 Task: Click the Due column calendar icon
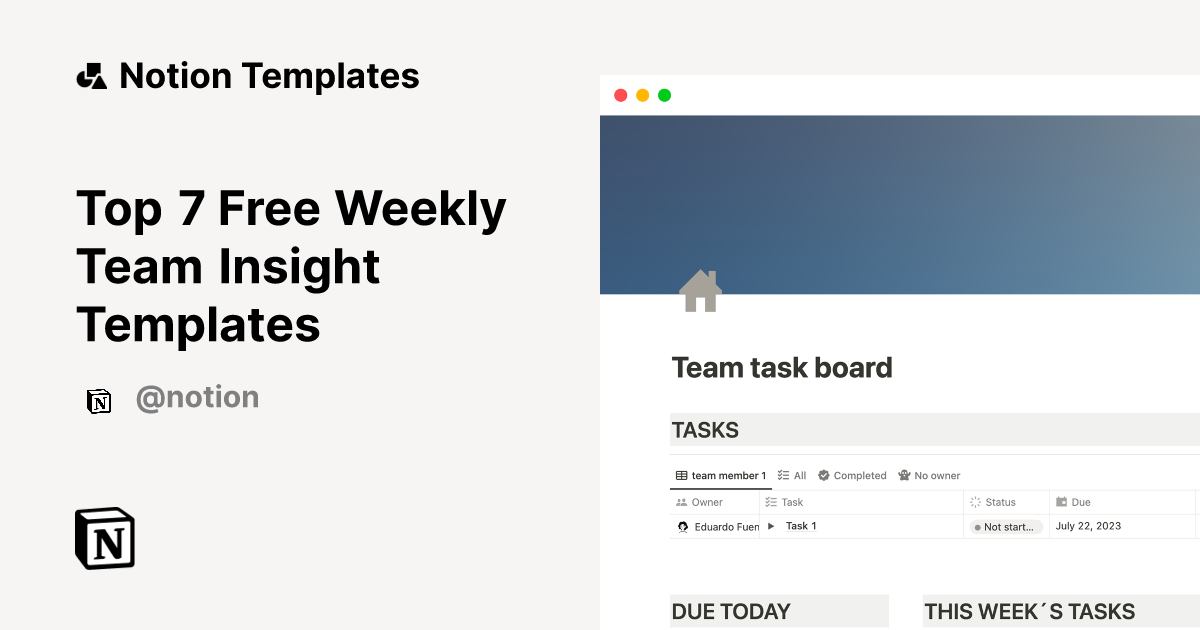point(1063,501)
